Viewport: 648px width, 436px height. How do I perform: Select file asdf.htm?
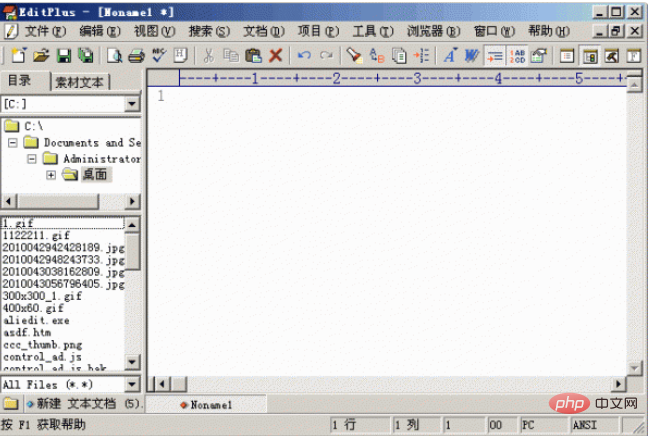[27, 332]
